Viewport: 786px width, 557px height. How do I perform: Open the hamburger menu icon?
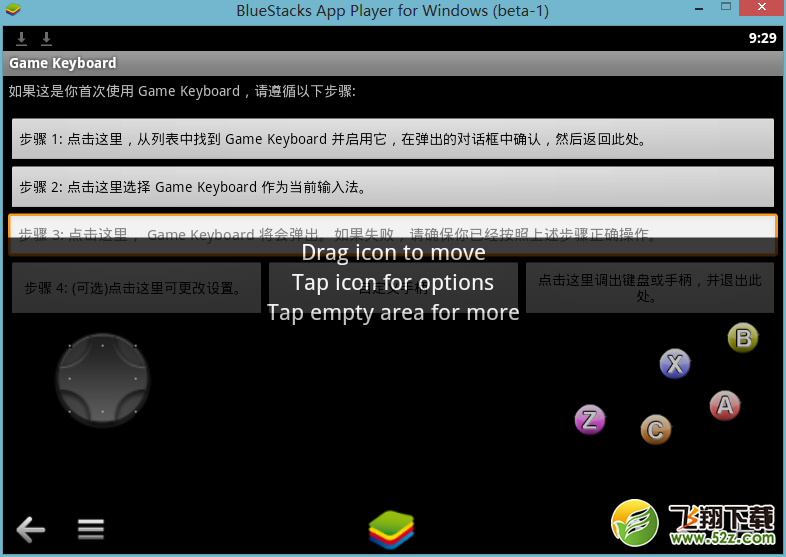tap(91, 529)
